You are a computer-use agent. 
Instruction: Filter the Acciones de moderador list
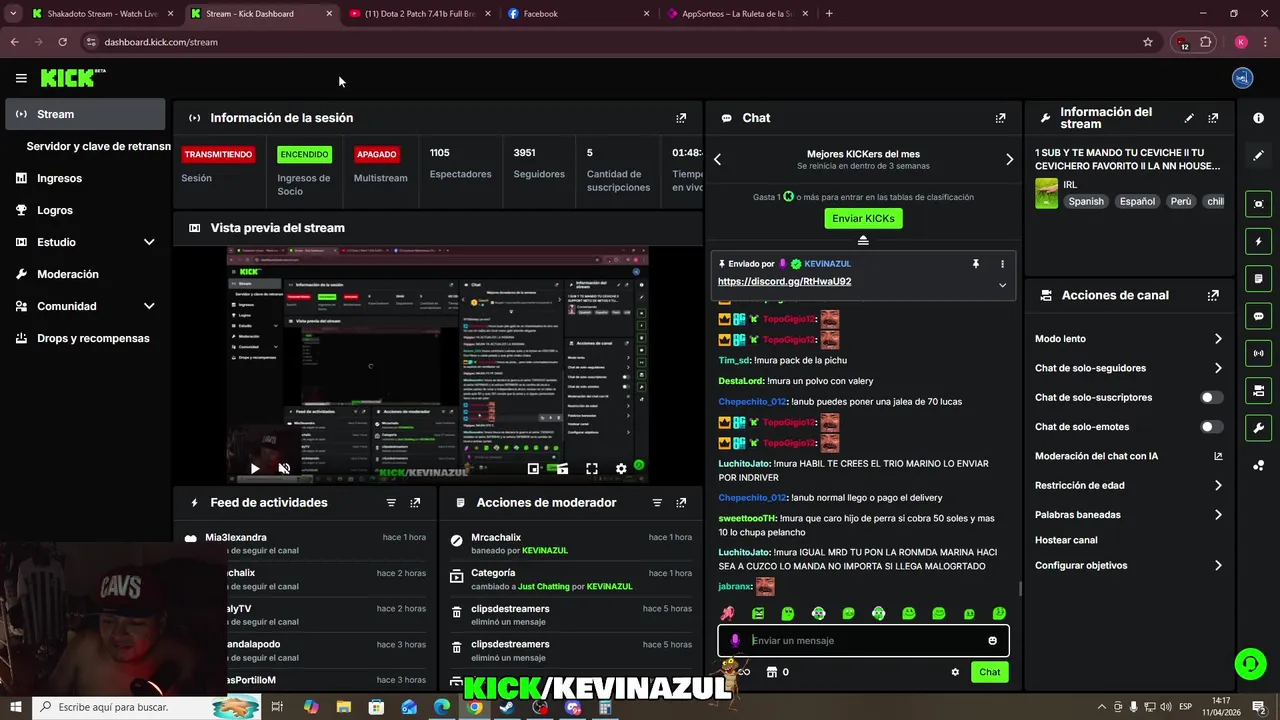[x=657, y=503]
